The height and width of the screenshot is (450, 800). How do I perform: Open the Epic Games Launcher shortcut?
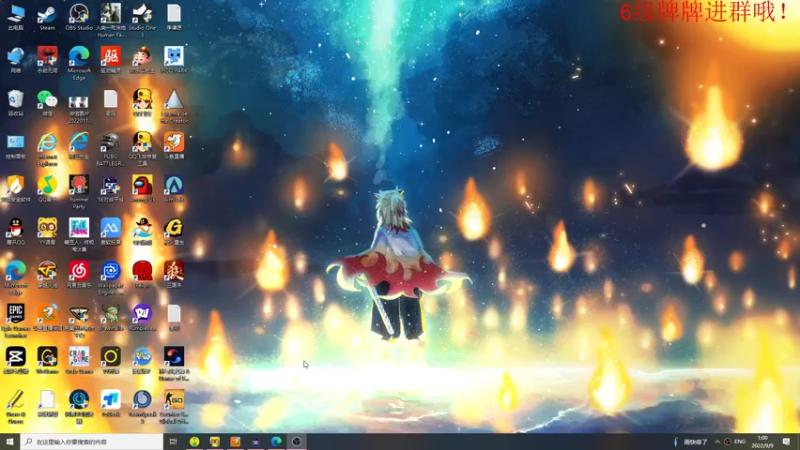(x=15, y=320)
